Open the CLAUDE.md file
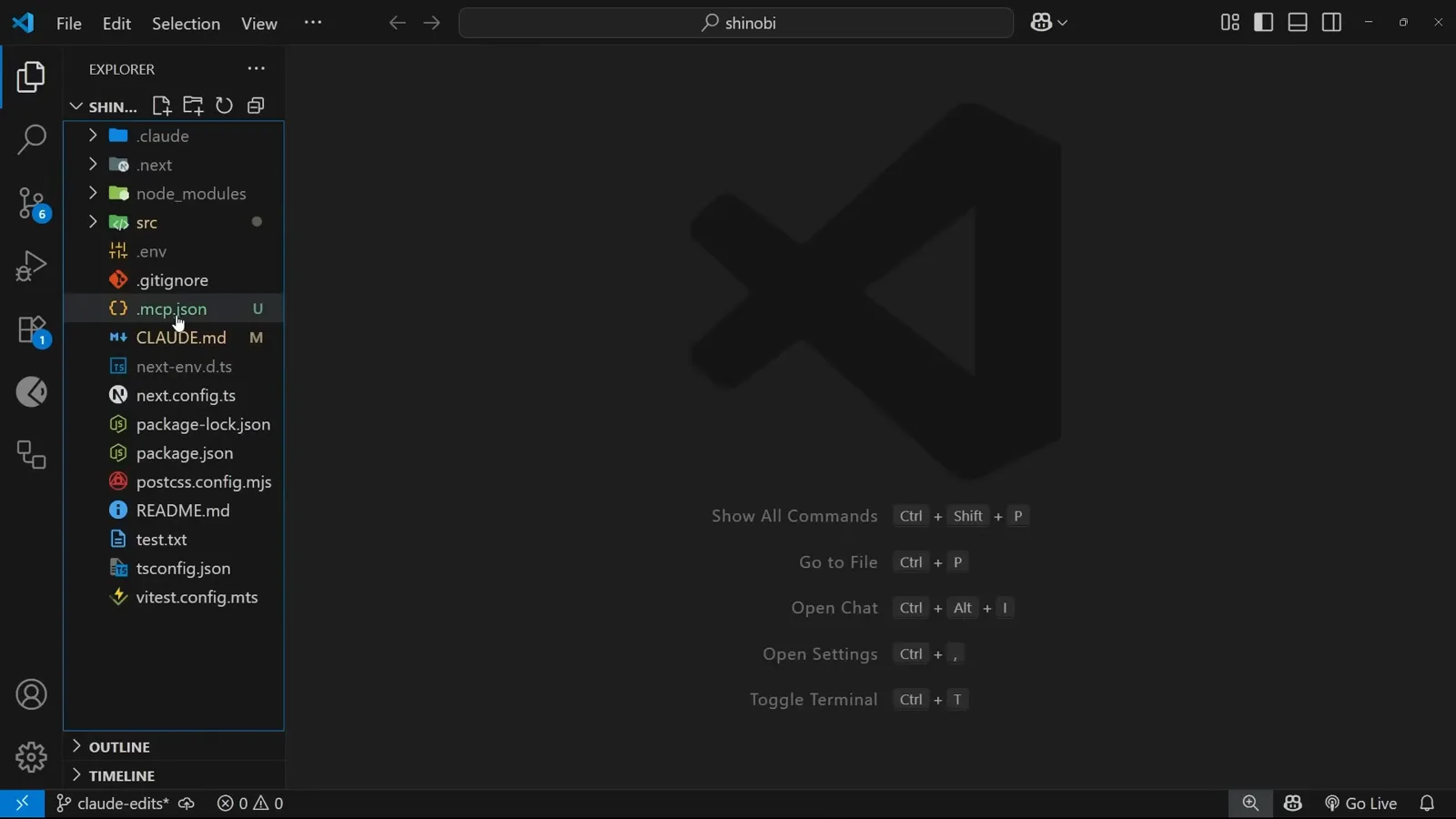1456x819 pixels. click(173, 339)
